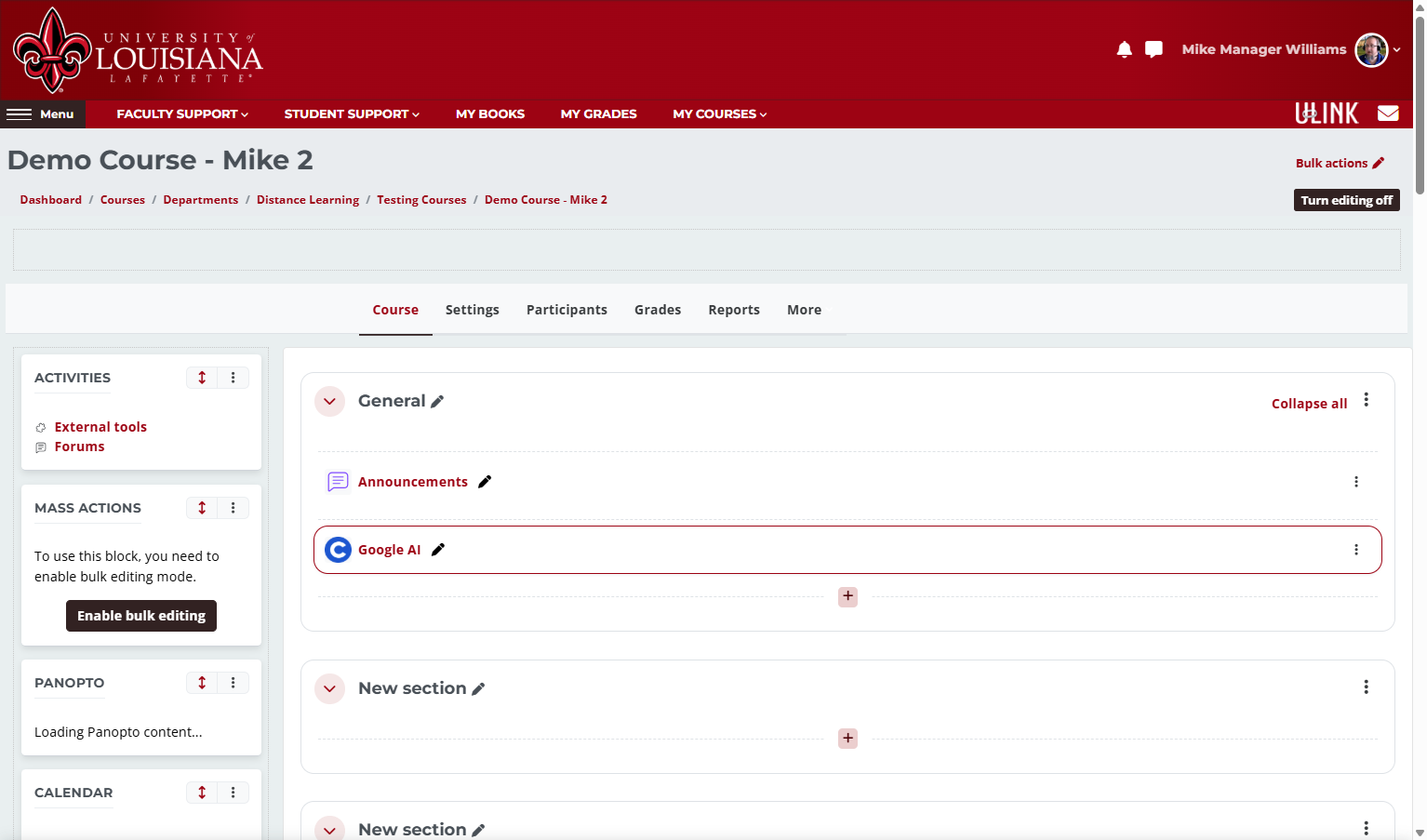The image size is (1427, 840).
Task: Open Announcements row three-dot menu
Action: 1355,482
